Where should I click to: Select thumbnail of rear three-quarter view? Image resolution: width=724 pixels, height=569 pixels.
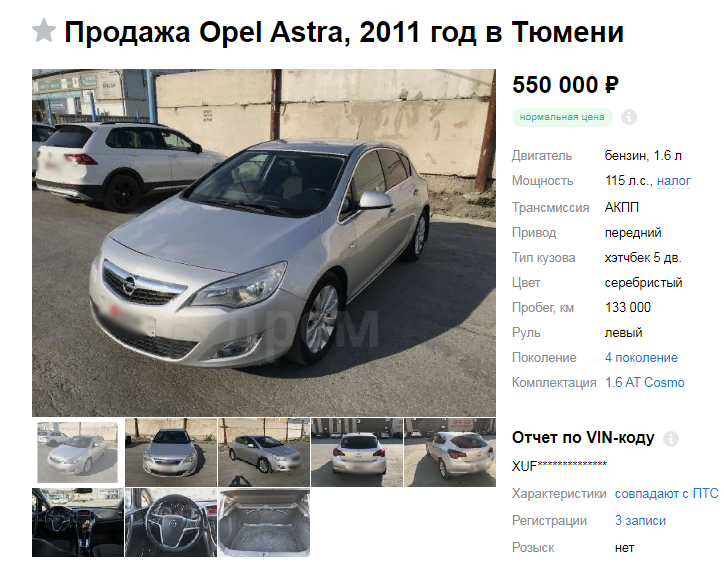pos(450,452)
